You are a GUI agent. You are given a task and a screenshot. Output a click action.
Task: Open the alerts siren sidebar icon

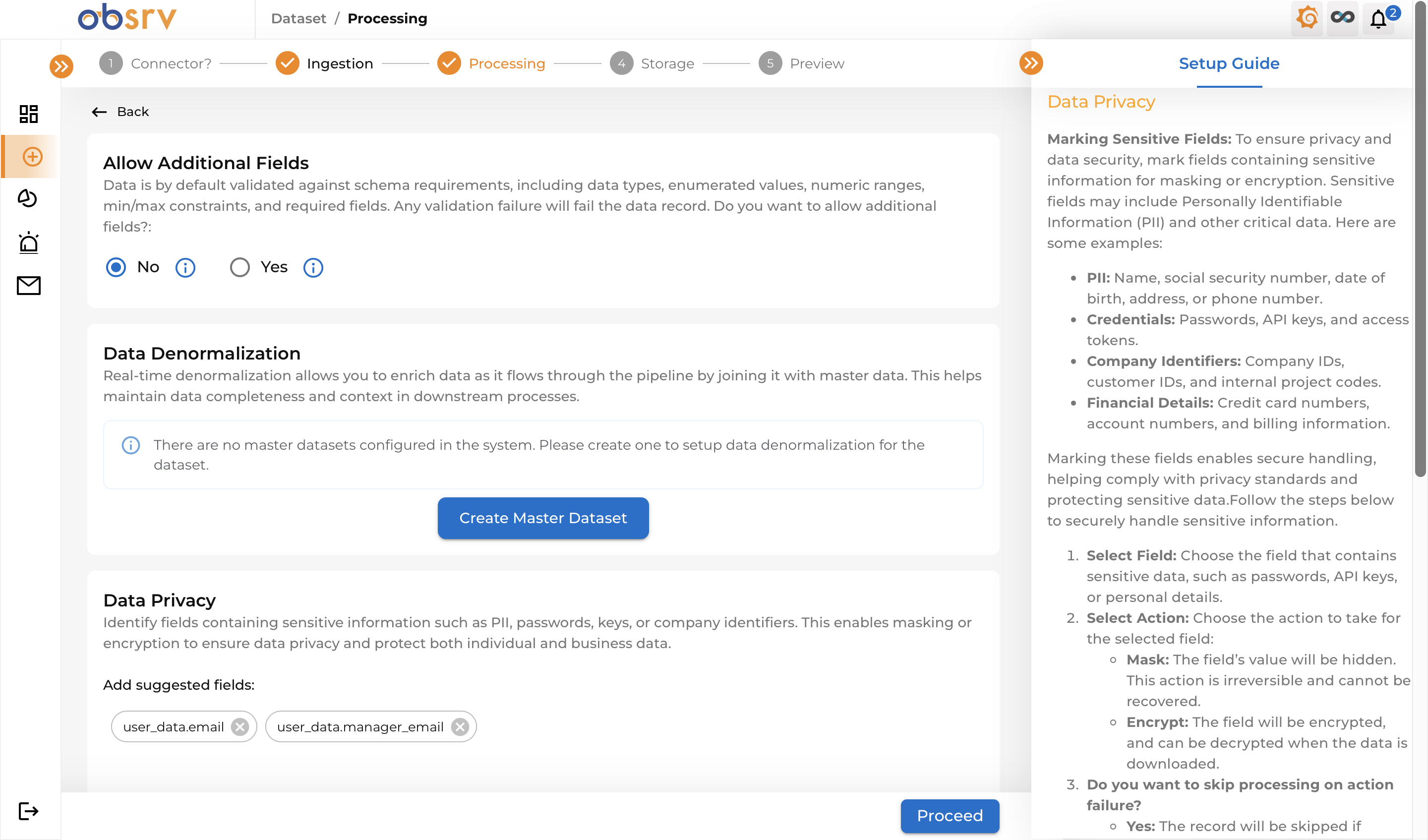28,242
